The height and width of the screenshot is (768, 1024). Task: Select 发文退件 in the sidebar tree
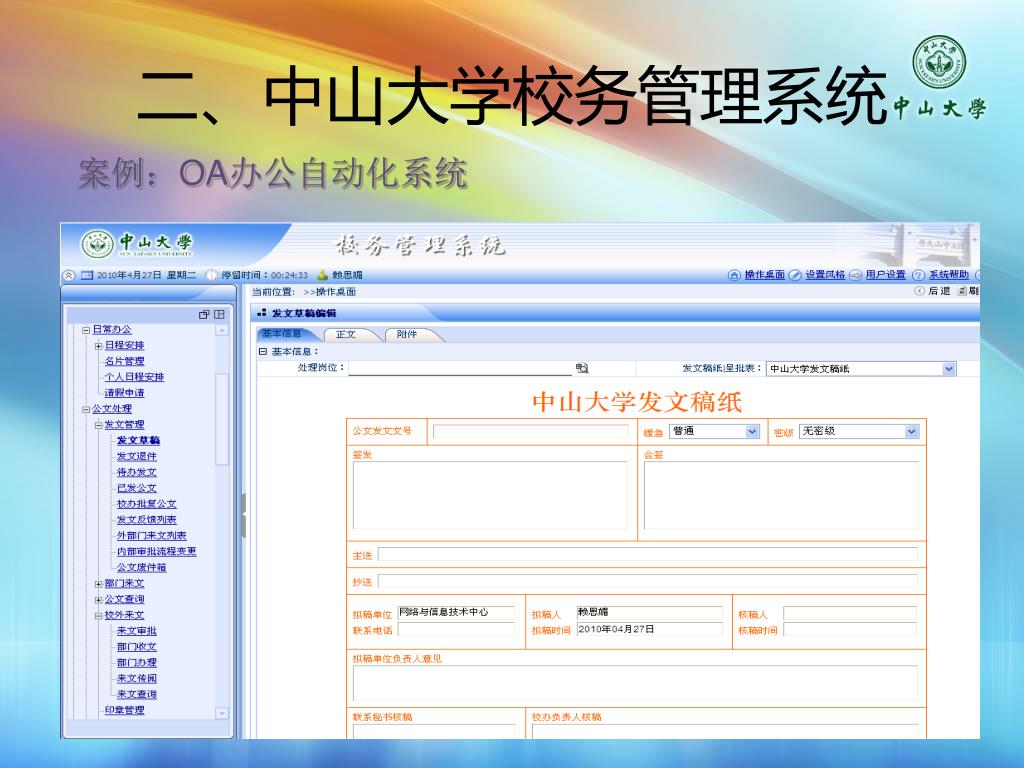pos(136,456)
